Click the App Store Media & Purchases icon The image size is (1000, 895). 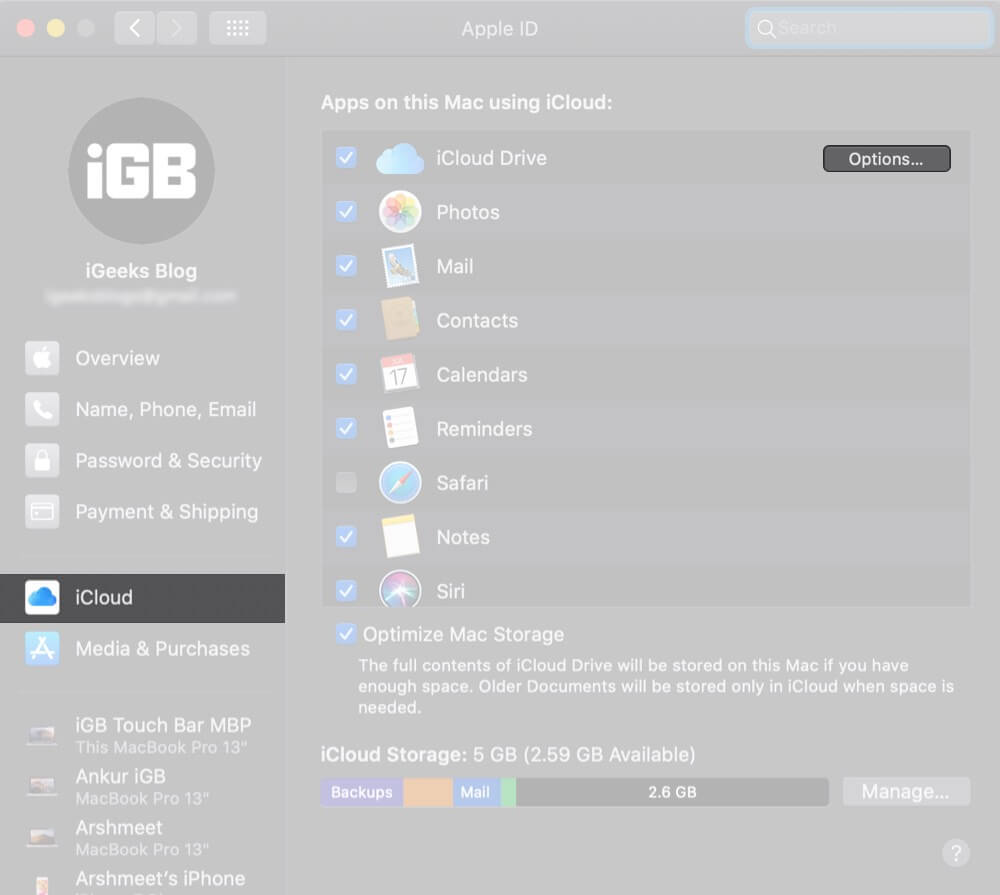point(42,648)
